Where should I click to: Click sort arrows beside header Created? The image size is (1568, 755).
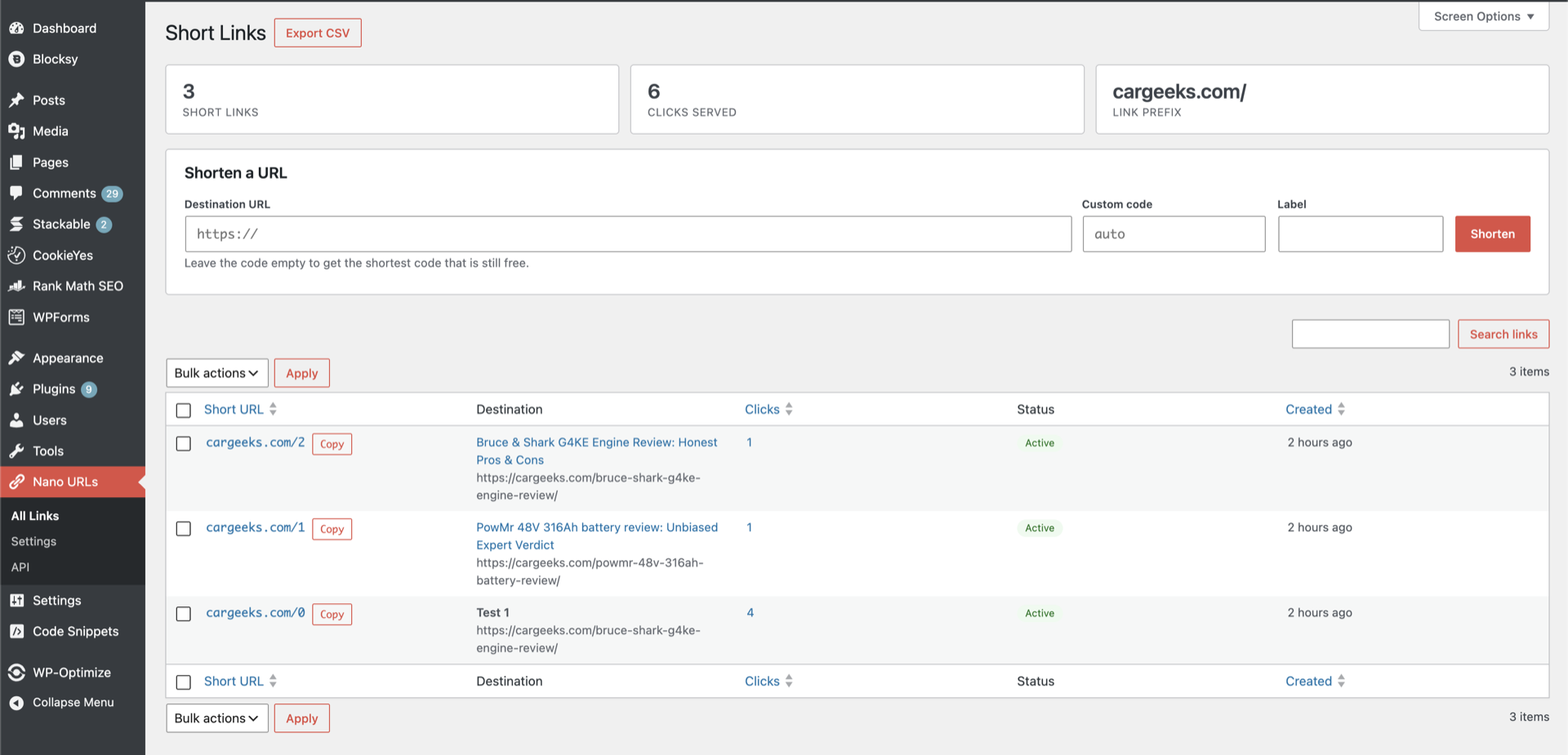click(1341, 409)
